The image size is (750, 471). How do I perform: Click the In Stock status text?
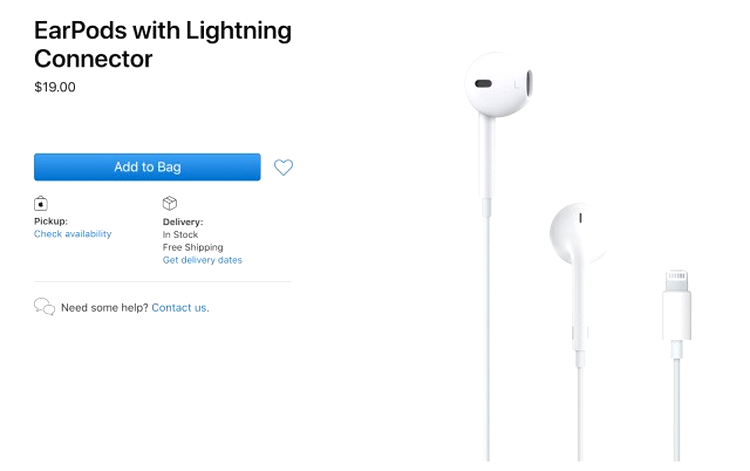click(180, 235)
